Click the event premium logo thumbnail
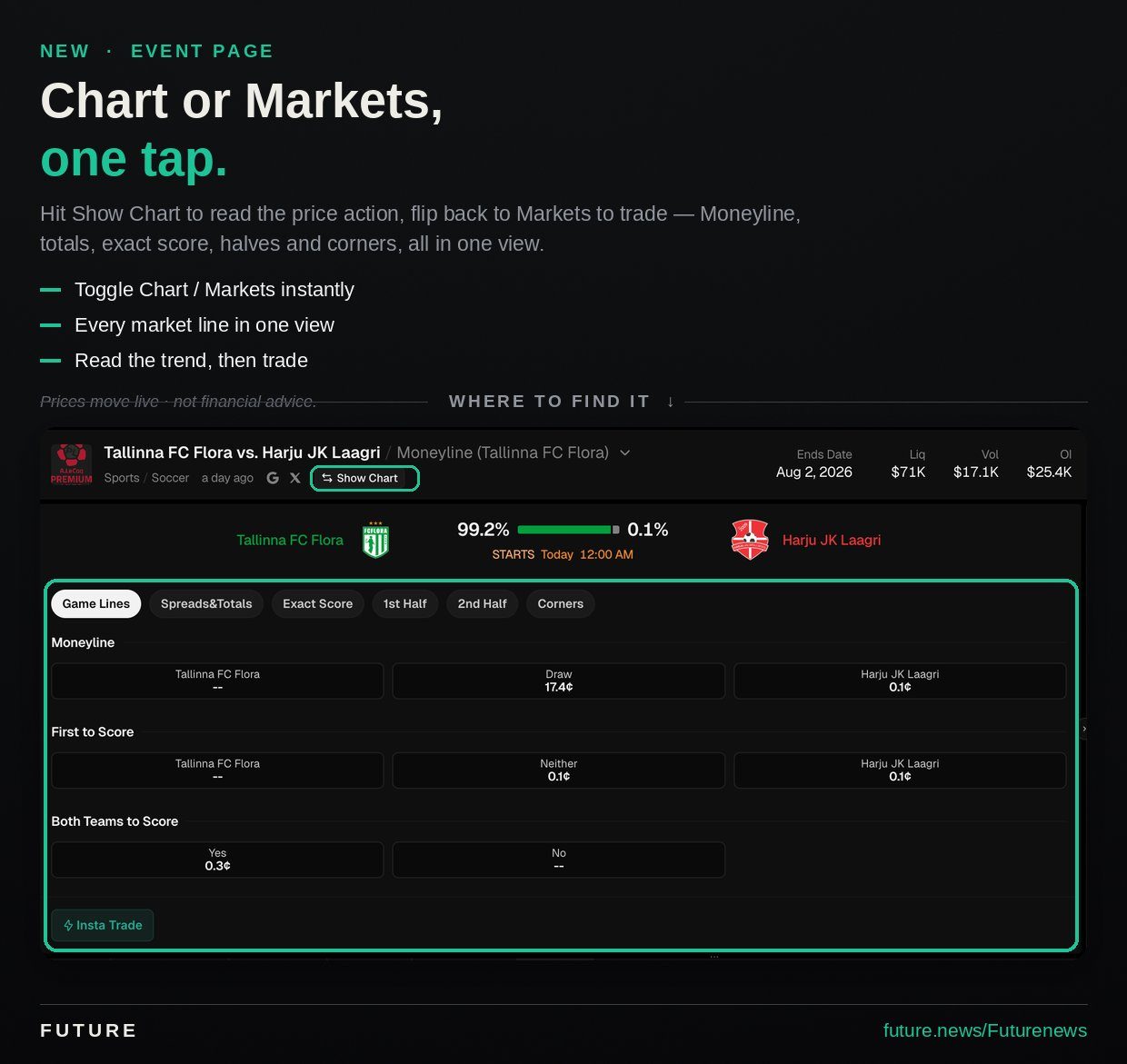The width and height of the screenshot is (1127, 1064). coord(72,464)
